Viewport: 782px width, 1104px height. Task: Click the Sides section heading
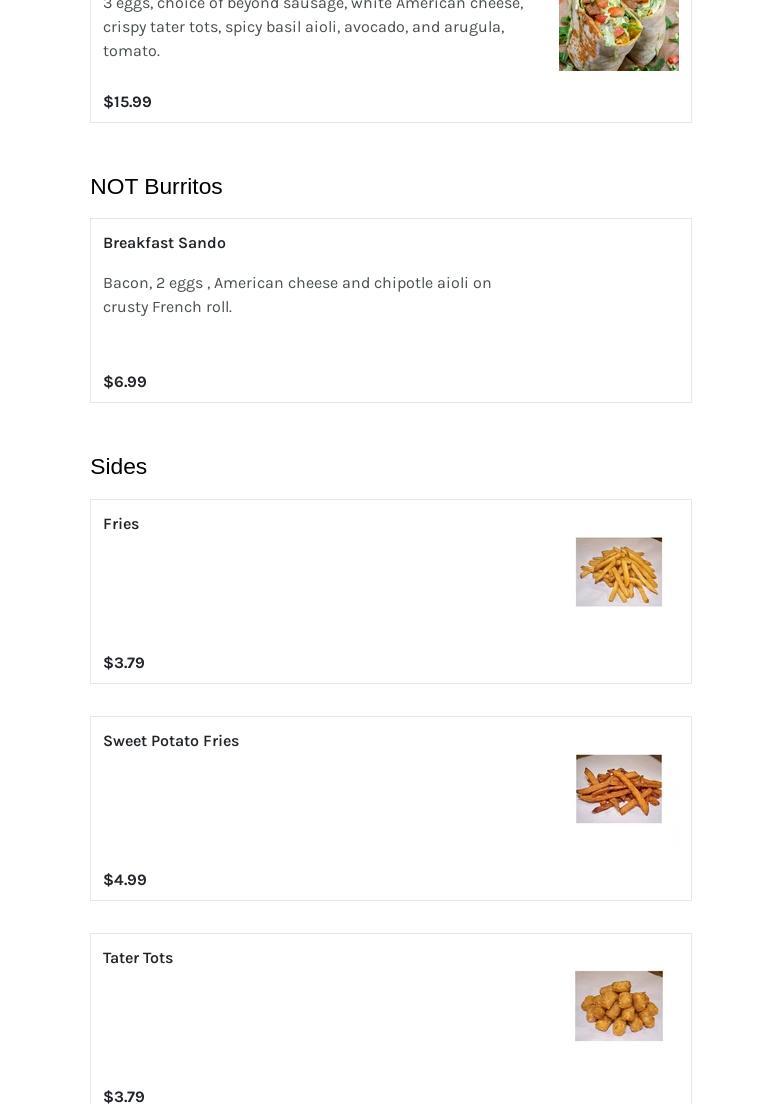pos(118,467)
